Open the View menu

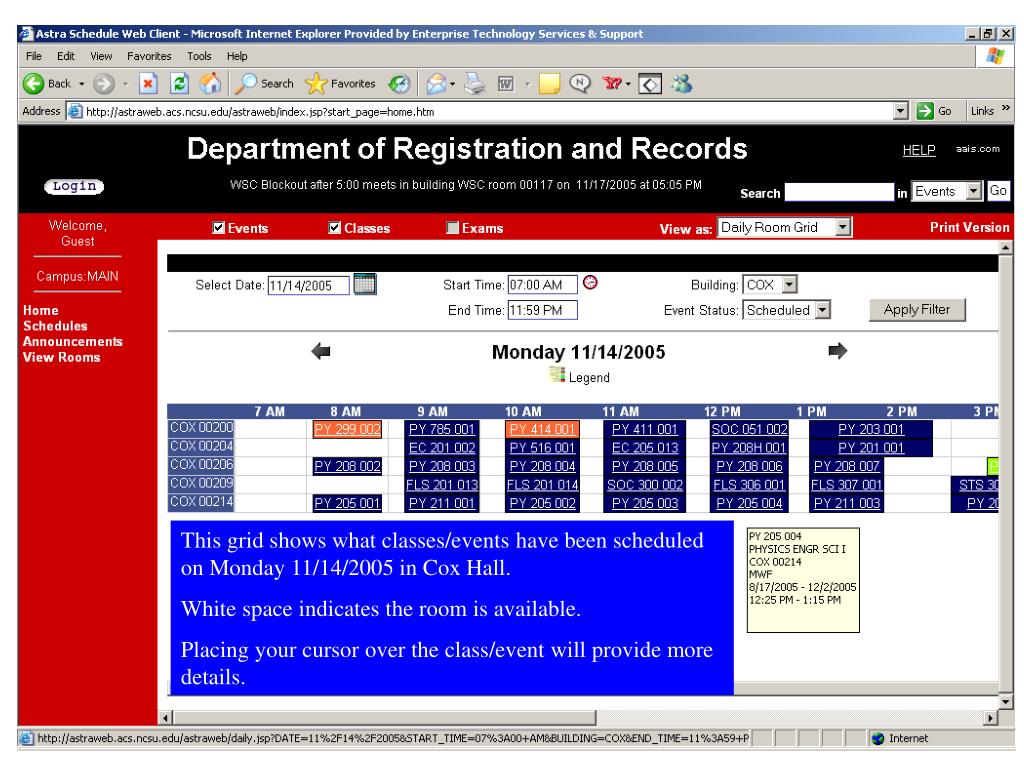click(101, 56)
